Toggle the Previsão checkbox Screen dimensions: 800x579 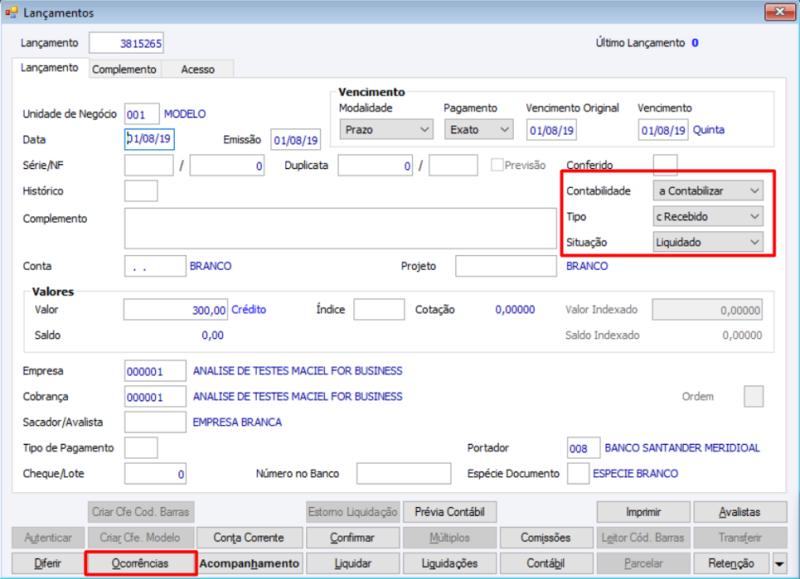(496, 165)
